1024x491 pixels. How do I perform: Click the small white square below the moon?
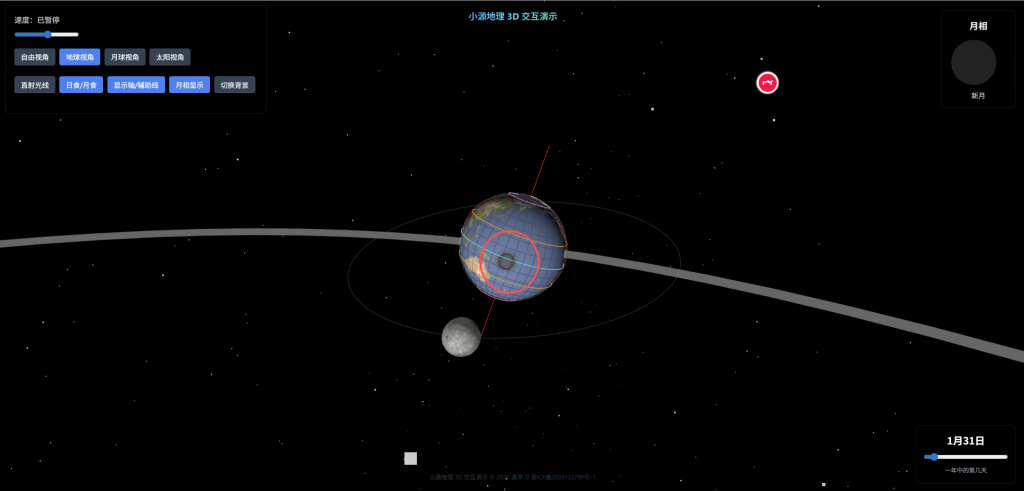410,458
